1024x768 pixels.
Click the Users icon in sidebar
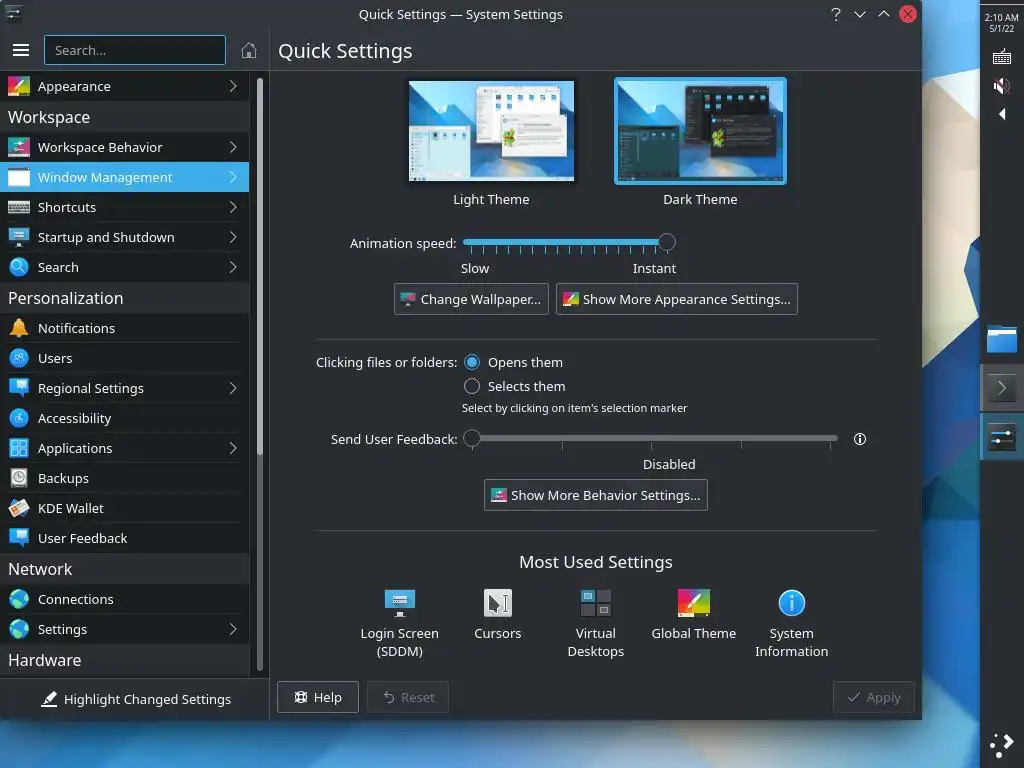click(18, 358)
